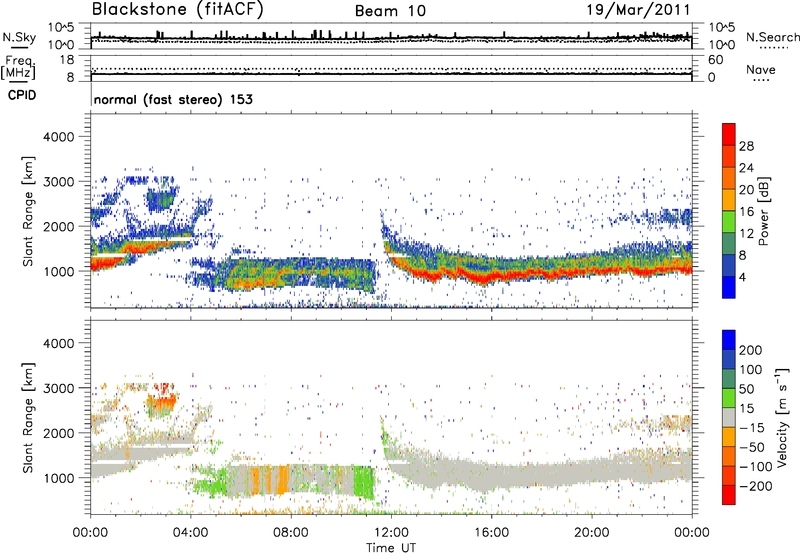Click the "04:00" time tick label
This screenshot has width=800, height=554.
pos(190,533)
